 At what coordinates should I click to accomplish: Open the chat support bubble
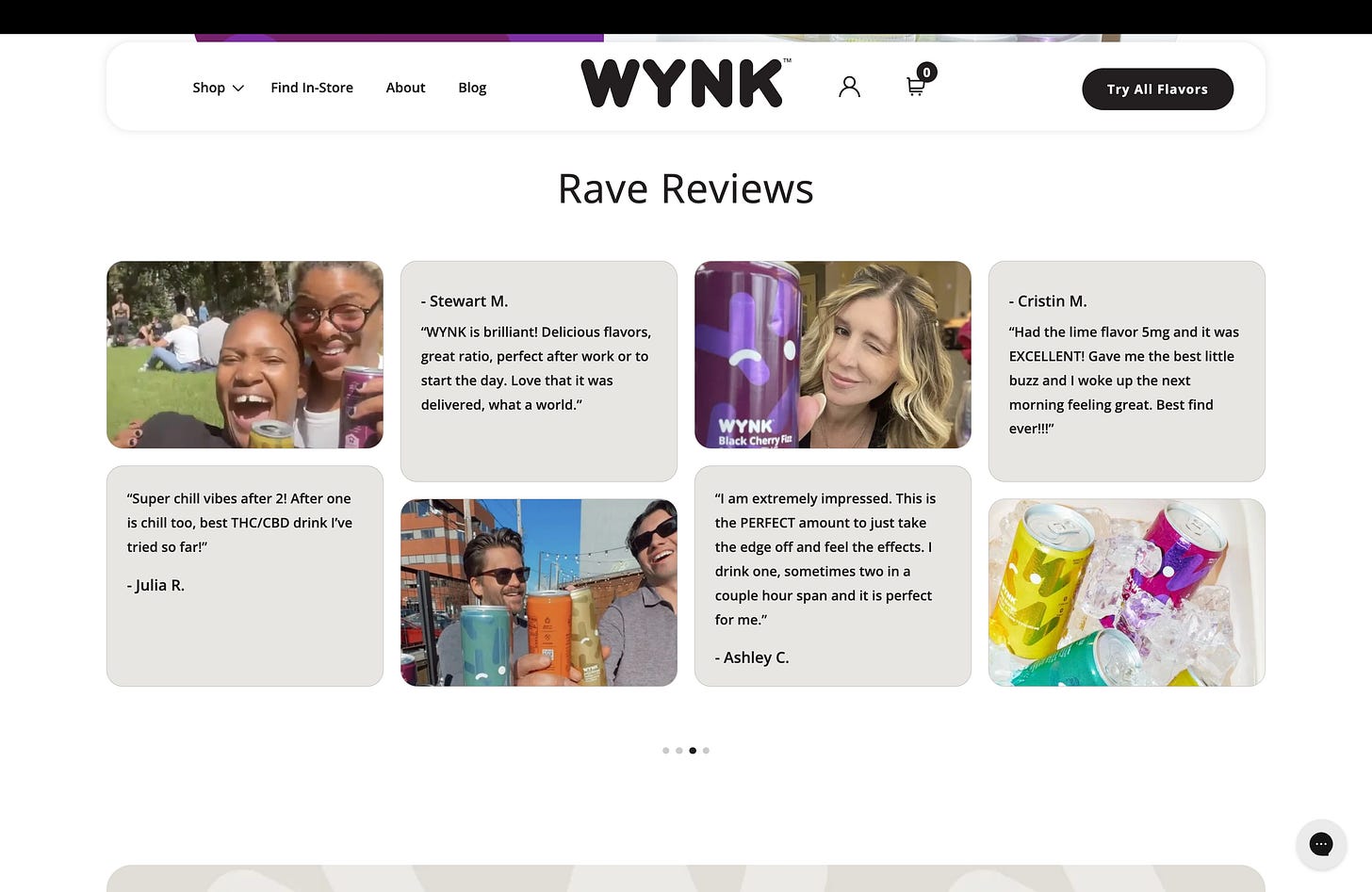(1321, 844)
